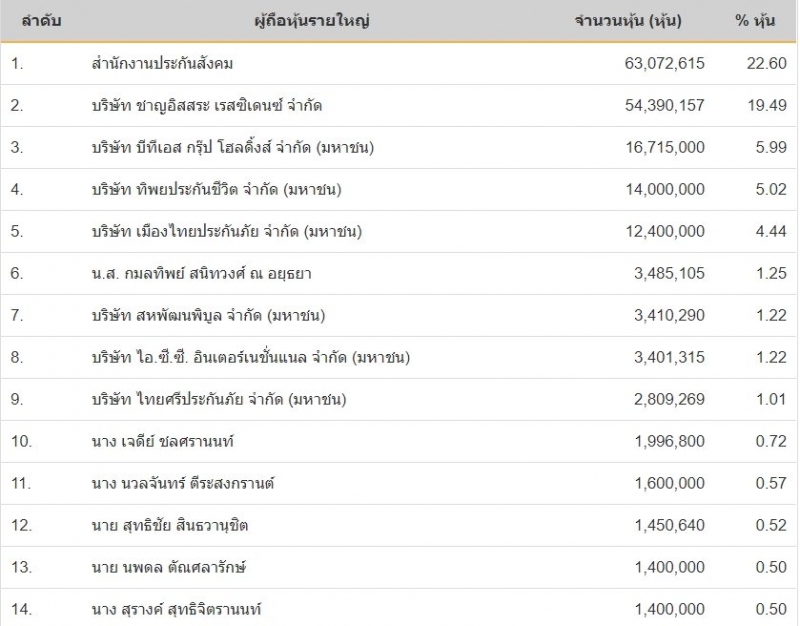Image resolution: width=800 pixels, height=626 pixels.
Task: Select row number 13.
Action: tap(22, 568)
